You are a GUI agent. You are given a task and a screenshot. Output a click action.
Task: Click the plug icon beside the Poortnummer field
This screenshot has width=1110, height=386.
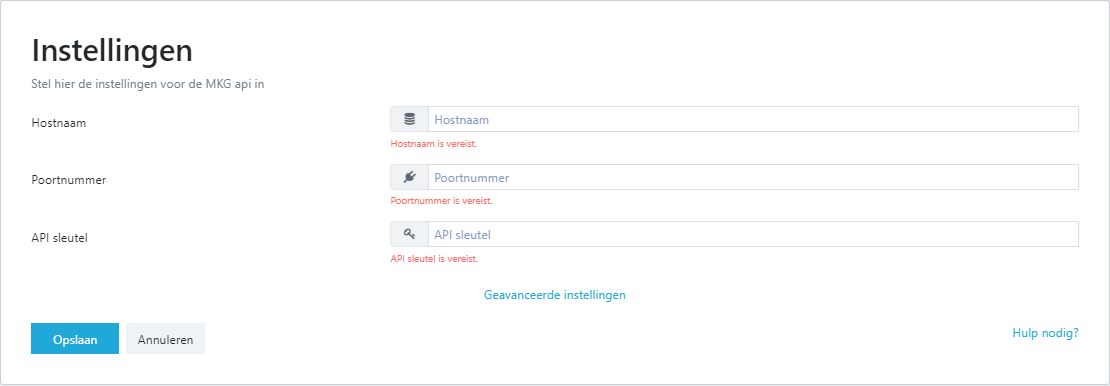409,177
